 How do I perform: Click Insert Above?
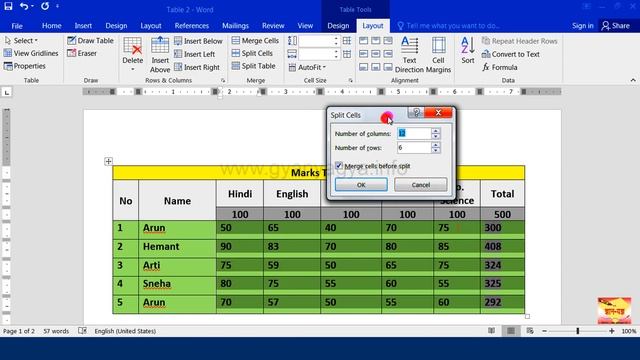(x=160, y=55)
